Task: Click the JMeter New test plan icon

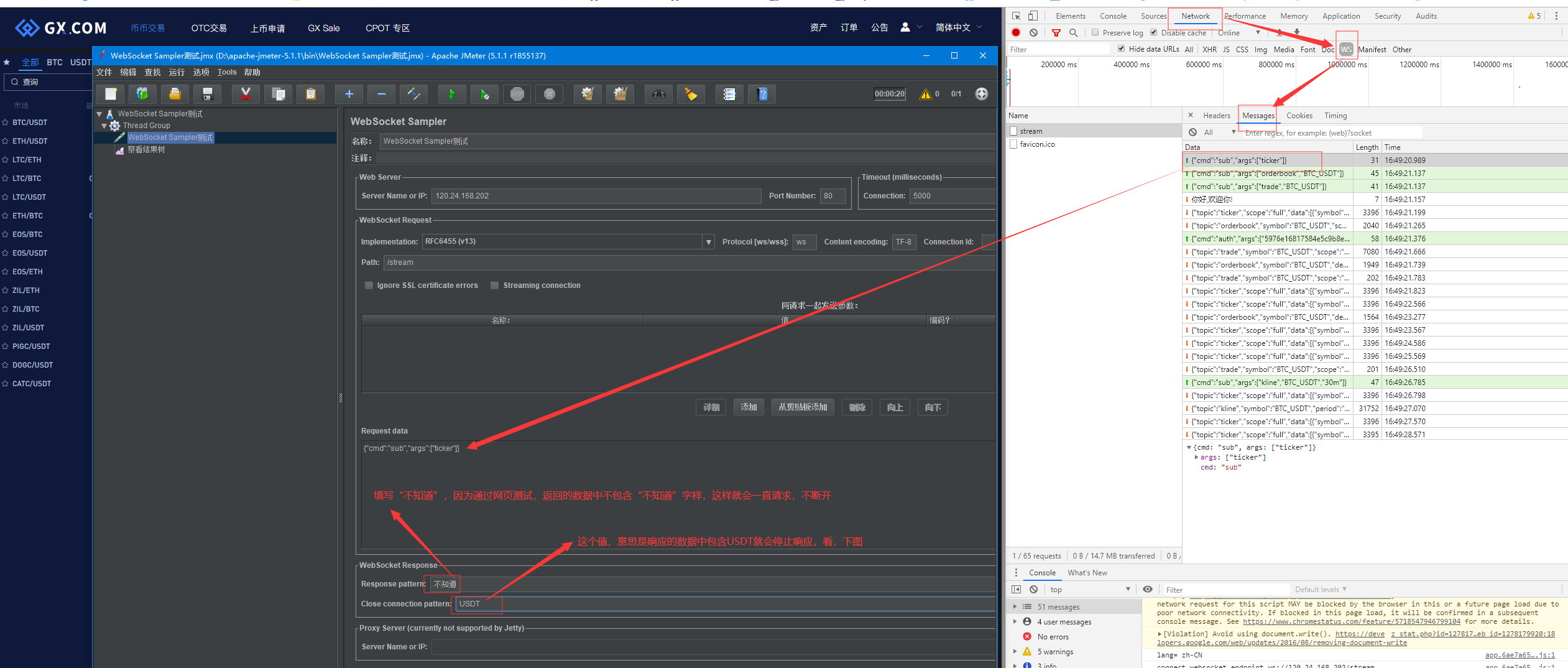Action: pyautogui.click(x=111, y=94)
